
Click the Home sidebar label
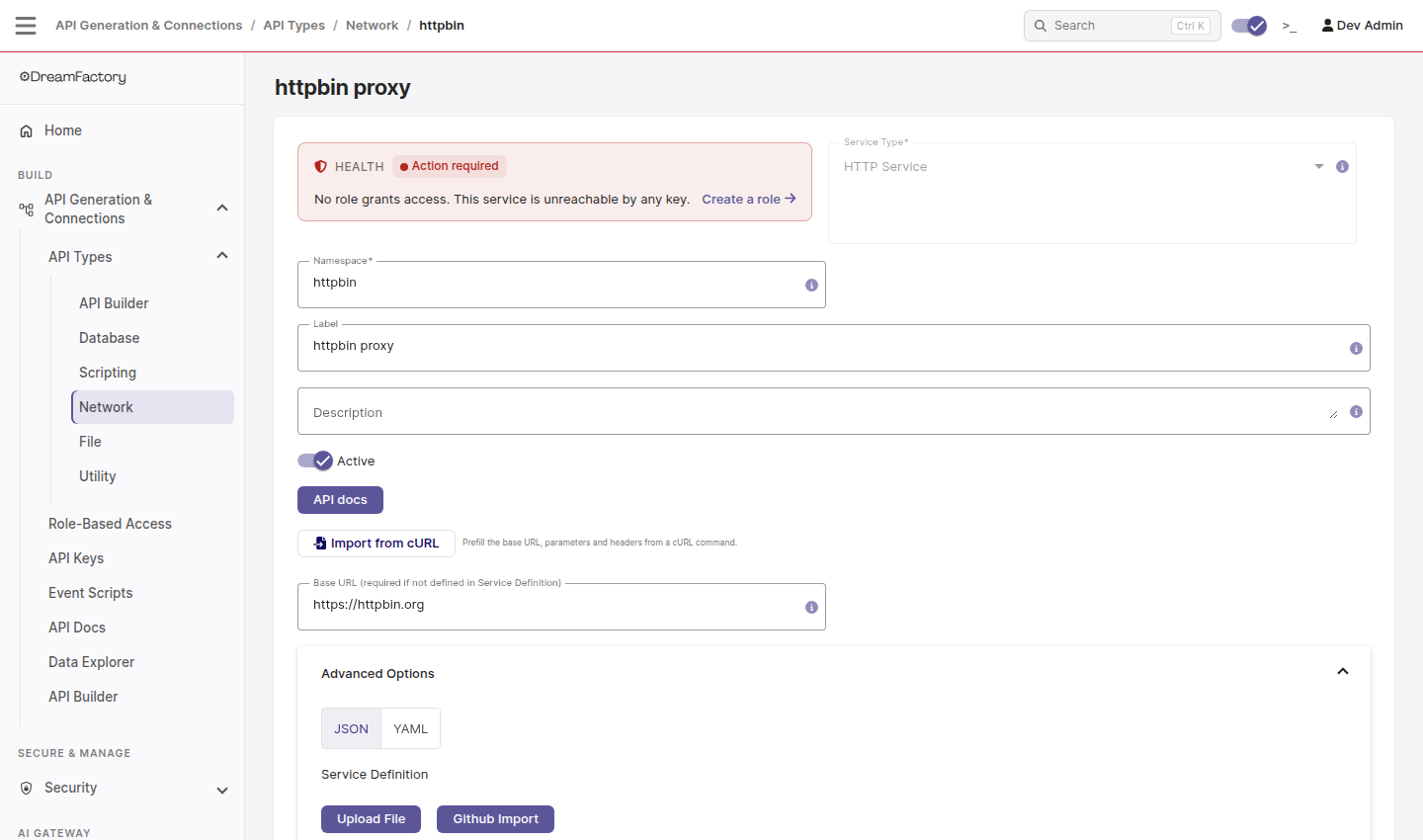click(63, 130)
